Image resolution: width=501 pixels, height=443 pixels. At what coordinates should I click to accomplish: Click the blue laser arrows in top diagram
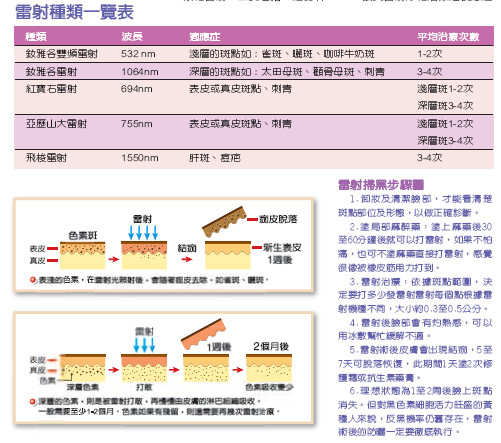(x=143, y=232)
